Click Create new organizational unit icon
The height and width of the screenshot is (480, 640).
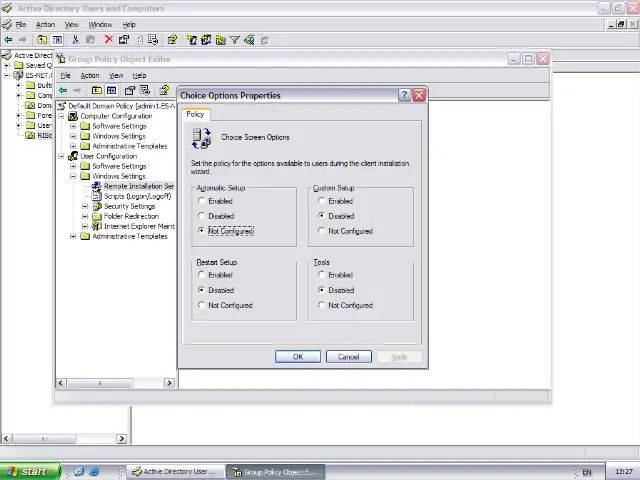(221, 40)
